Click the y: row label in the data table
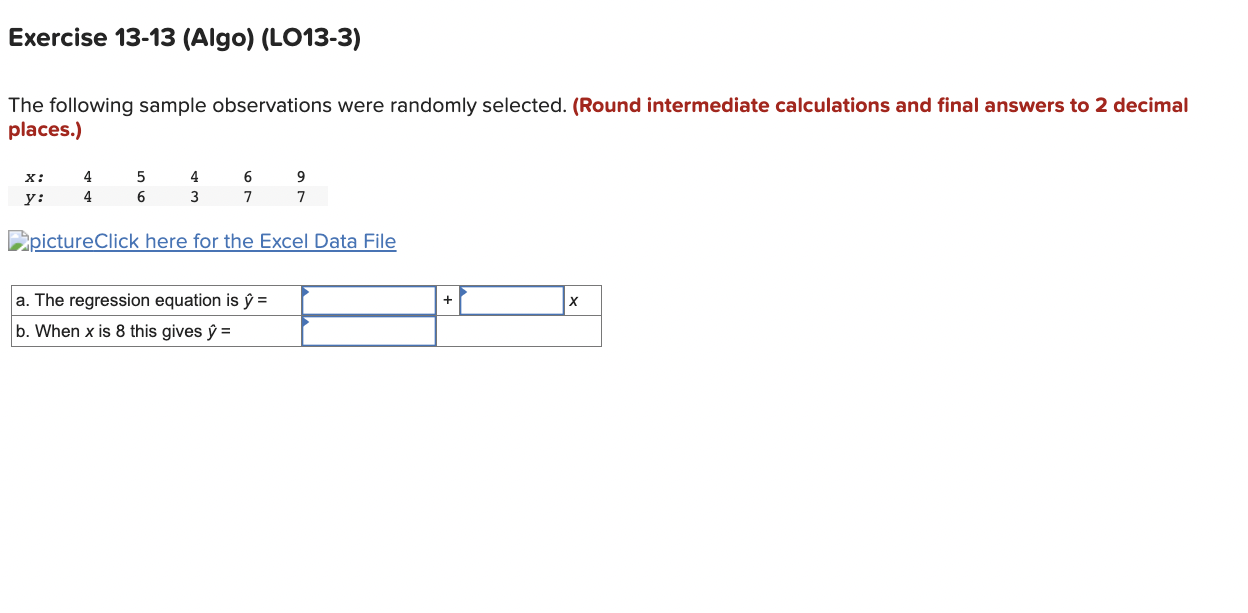Image resolution: width=1248 pixels, height=613 pixels. [31, 197]
